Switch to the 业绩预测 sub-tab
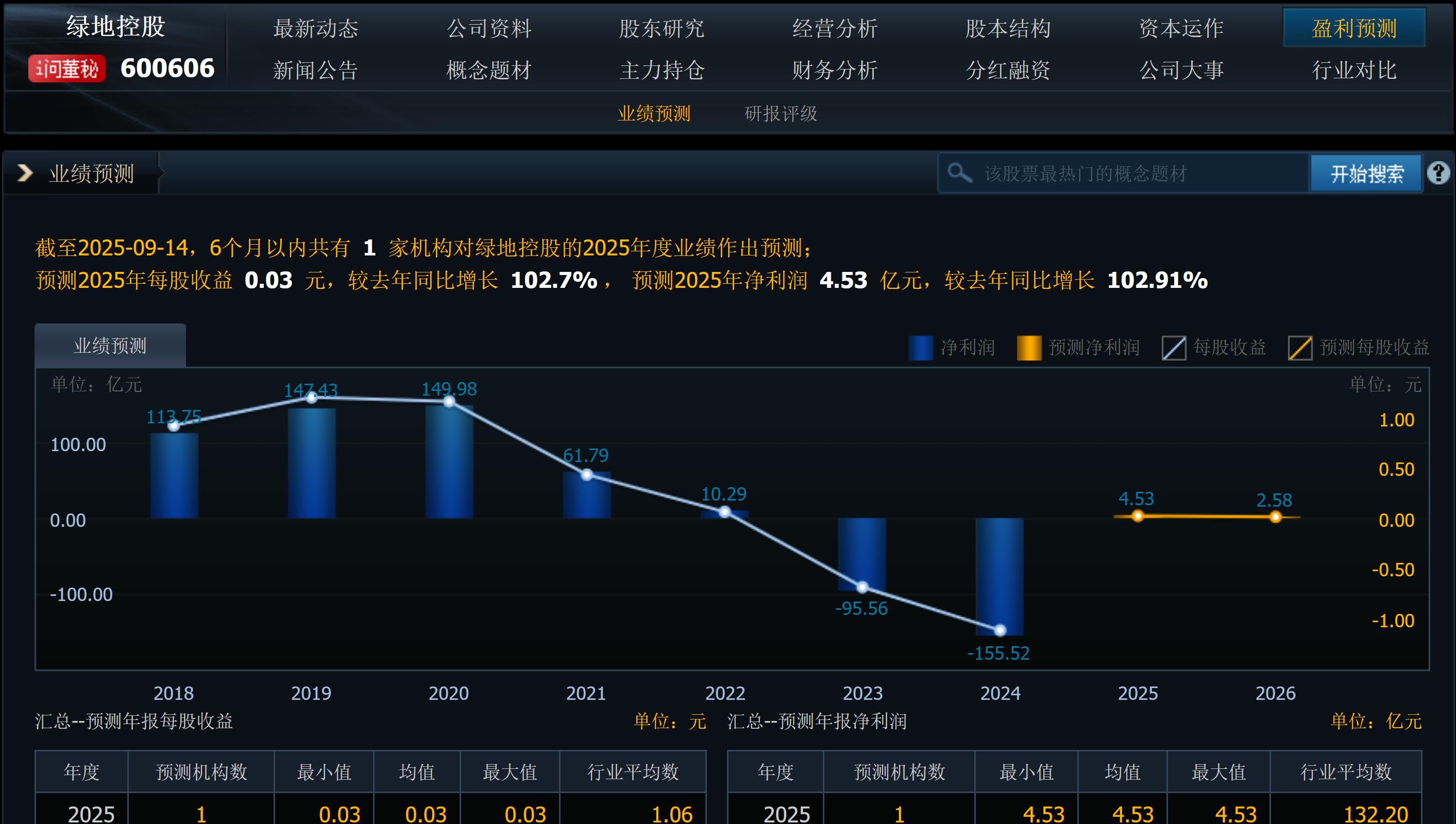This screenshot has height=824, width=1456. pos(654,113)
